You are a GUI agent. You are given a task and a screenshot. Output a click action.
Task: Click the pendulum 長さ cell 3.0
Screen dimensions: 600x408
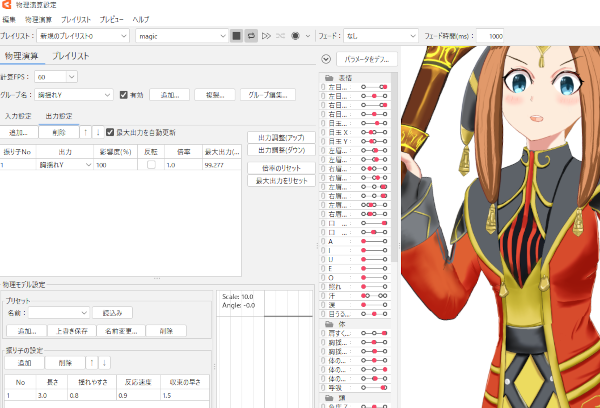tap(52, 395)
